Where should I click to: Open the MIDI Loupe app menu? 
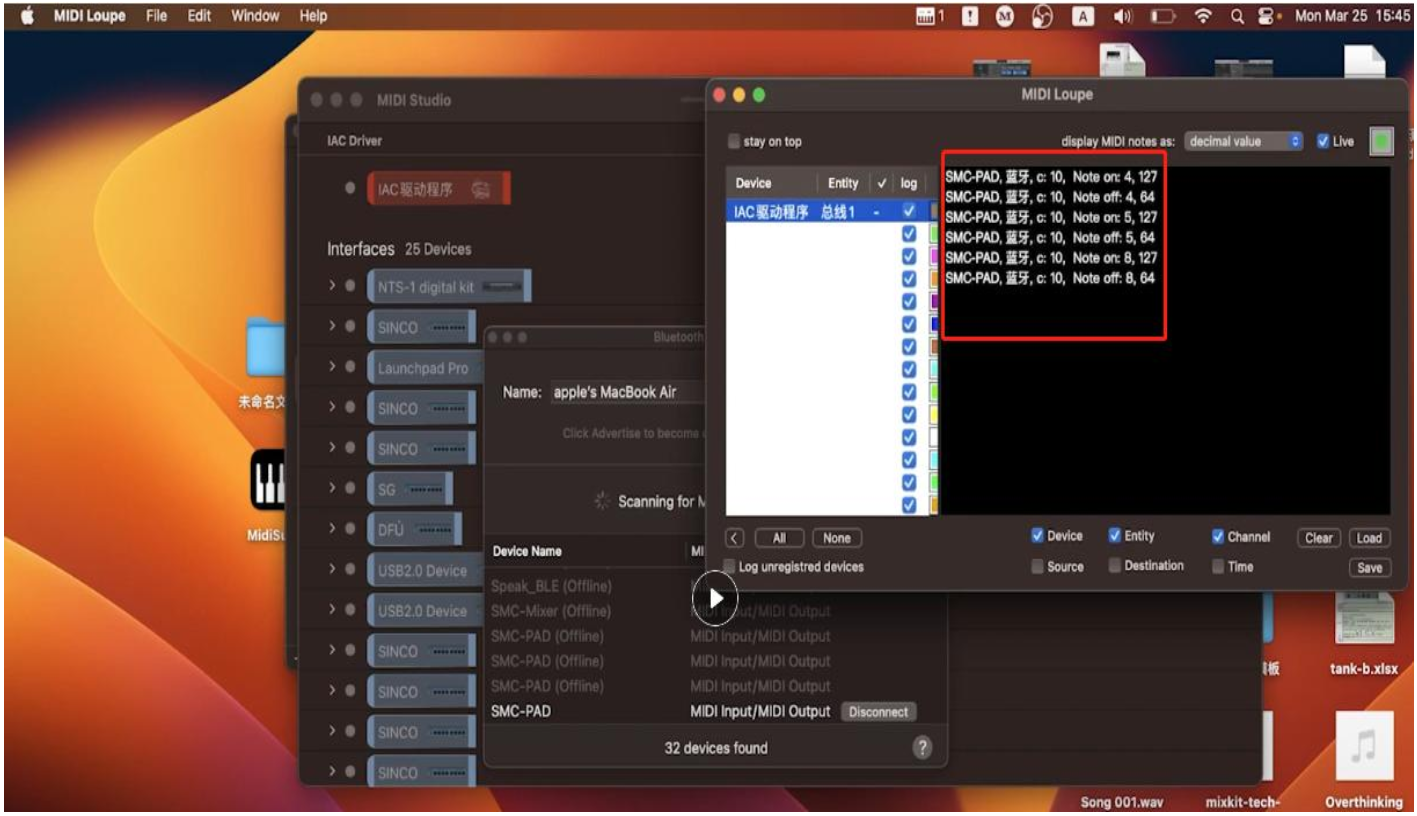click(89, 16)
